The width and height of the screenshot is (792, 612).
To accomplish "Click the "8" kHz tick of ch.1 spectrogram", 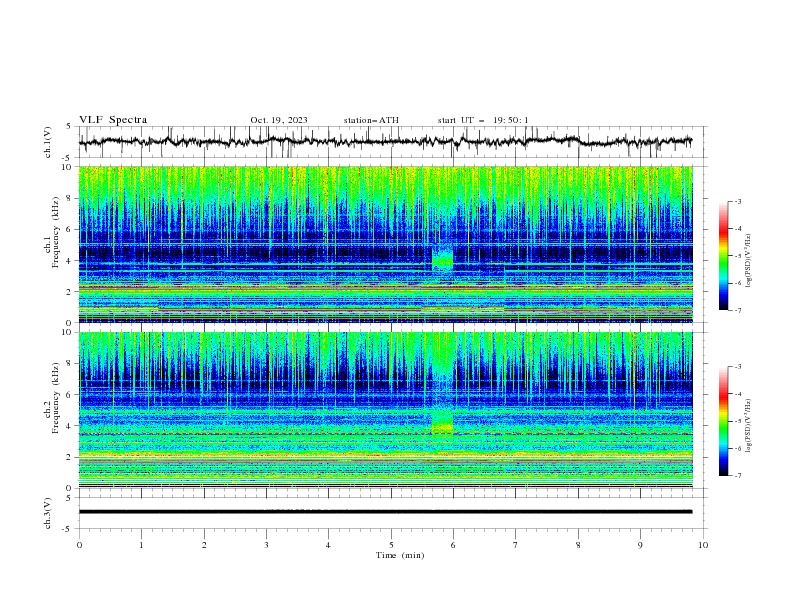I will coord(70,198).
